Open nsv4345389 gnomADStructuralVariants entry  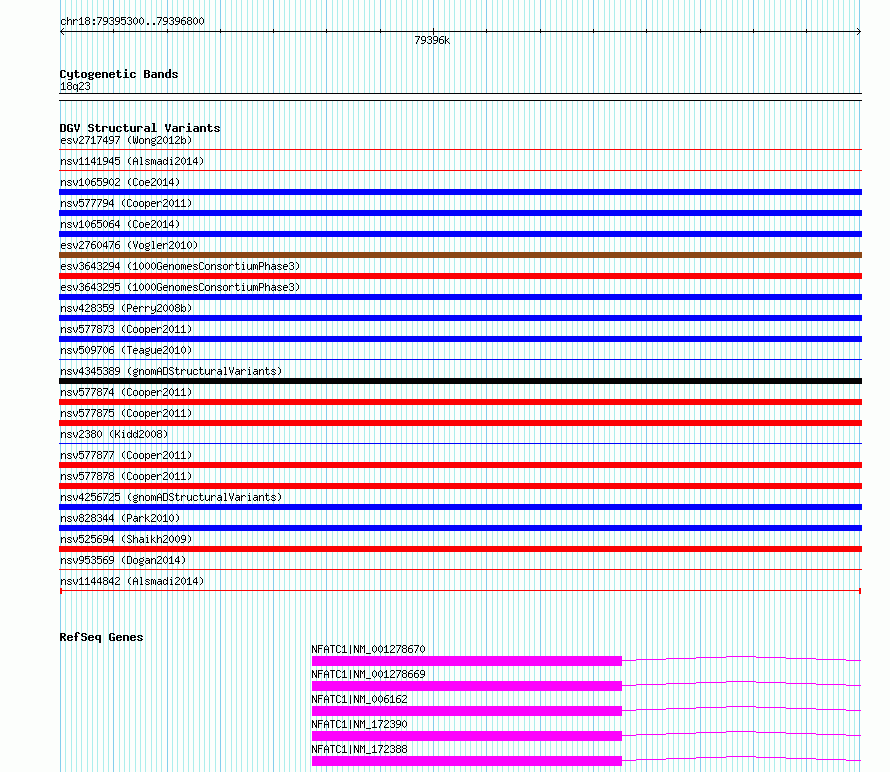(x=171, y=371)
